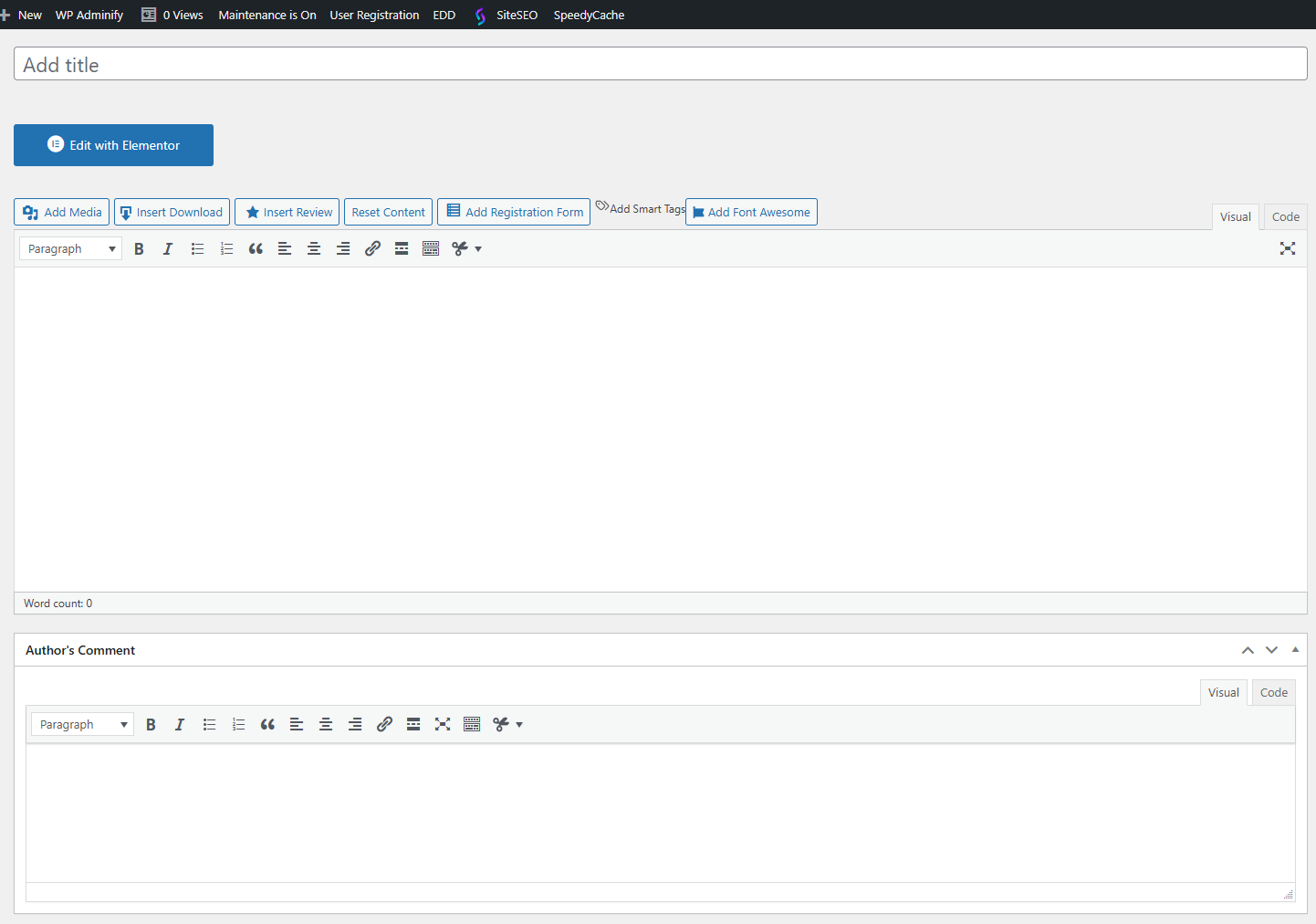Click the Add Media button
Viewport: 1316px width, 924px height.
click(62, 212)
